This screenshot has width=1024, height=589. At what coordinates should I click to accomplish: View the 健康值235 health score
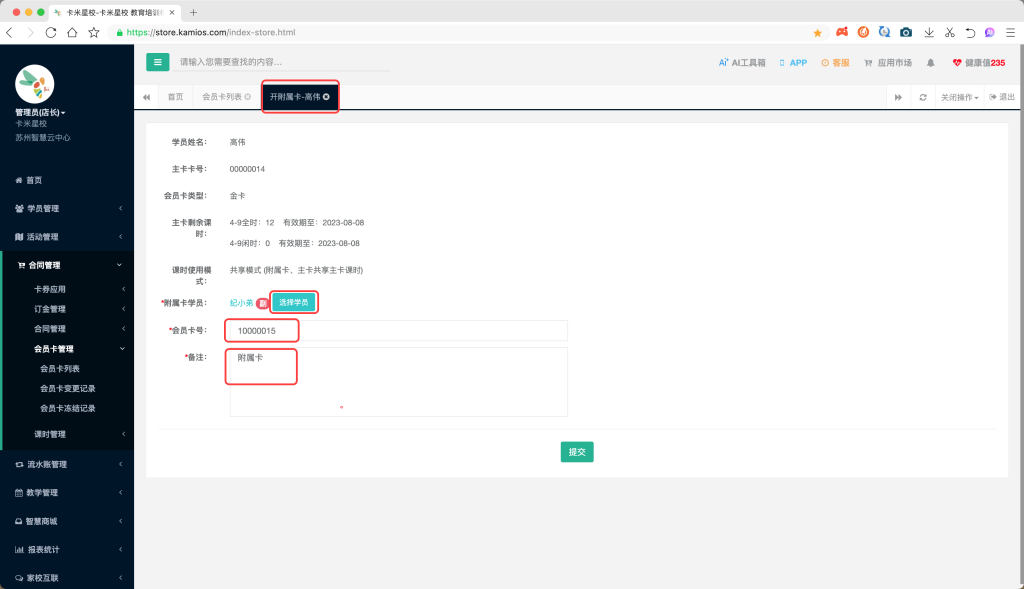coord(979,63)
